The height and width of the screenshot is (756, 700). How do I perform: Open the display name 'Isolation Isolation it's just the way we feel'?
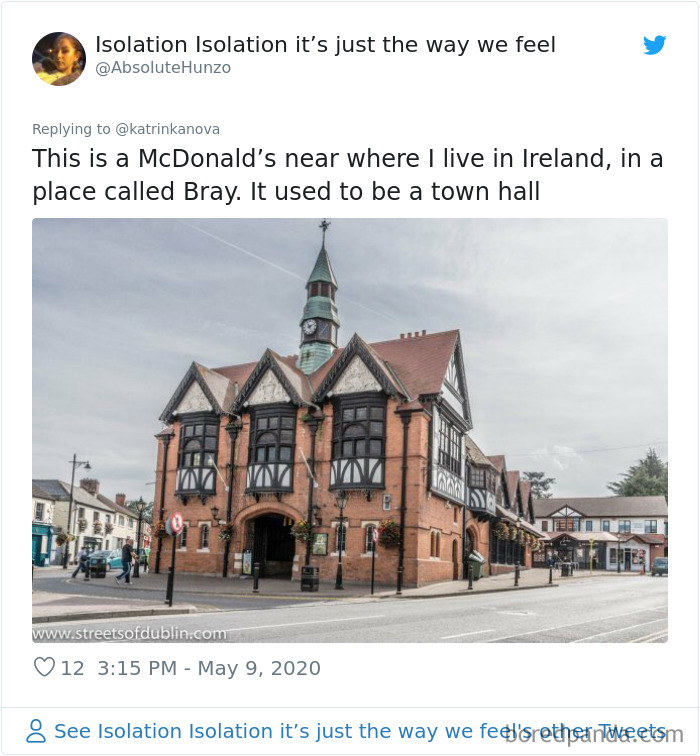(x=325, y=45)
